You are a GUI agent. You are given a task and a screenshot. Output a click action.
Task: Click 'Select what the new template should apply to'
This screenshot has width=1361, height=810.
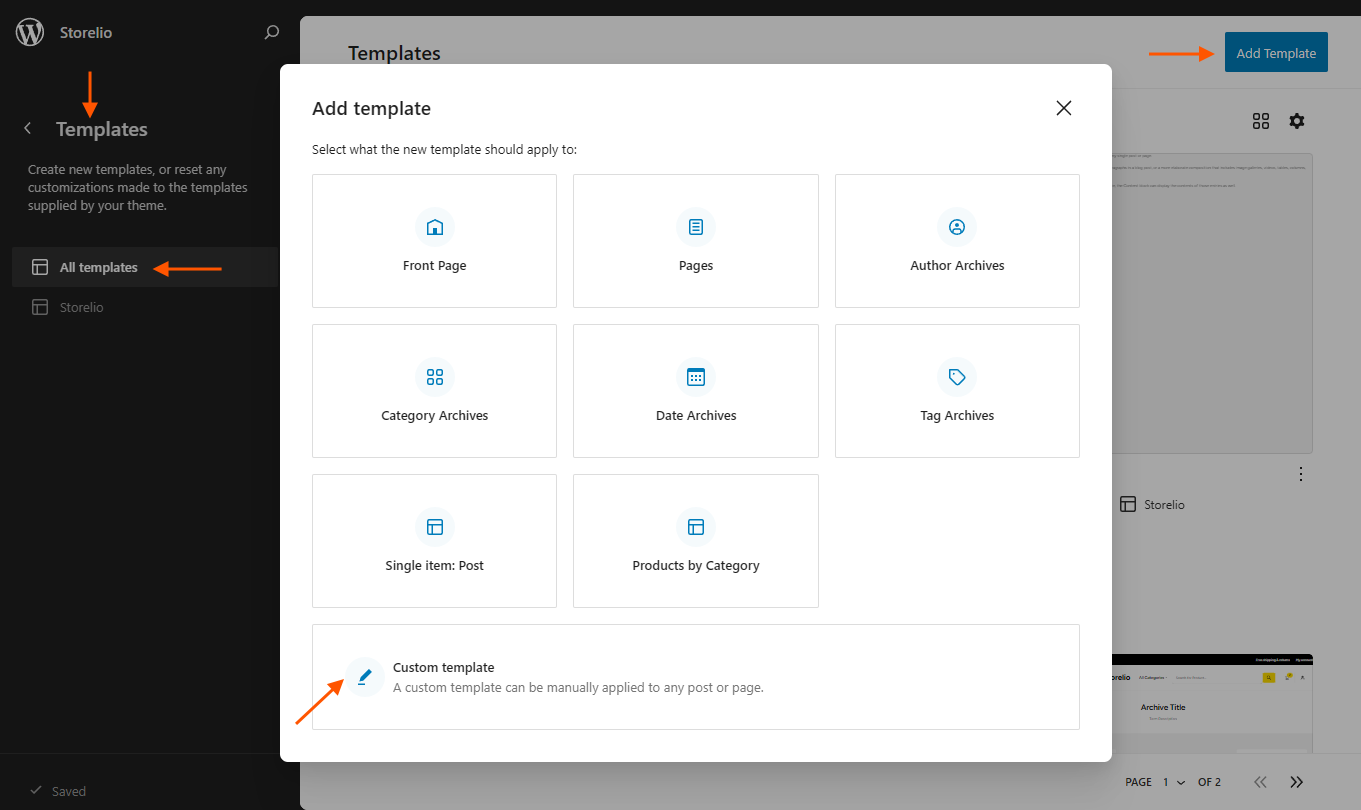point(445,150)
